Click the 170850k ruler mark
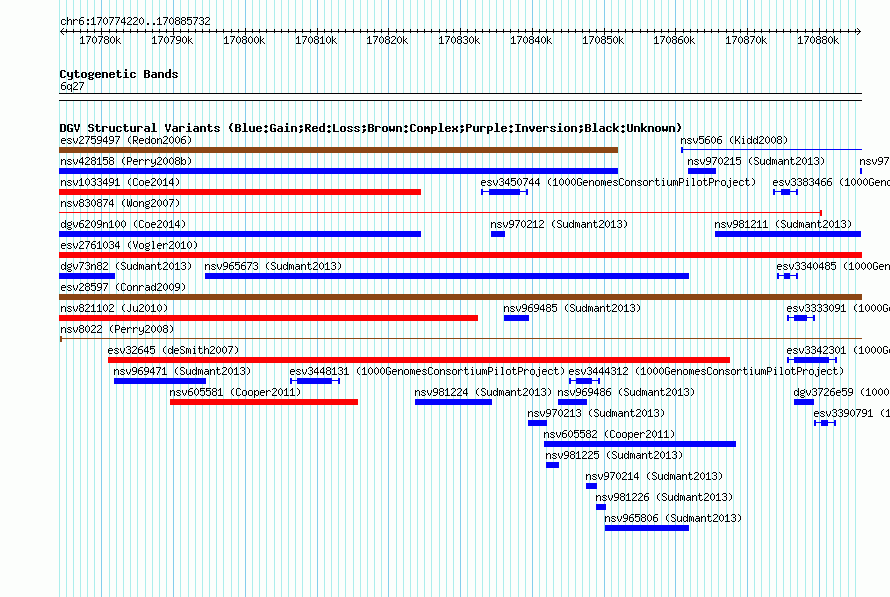890x597 pixels. click(603, 40)
